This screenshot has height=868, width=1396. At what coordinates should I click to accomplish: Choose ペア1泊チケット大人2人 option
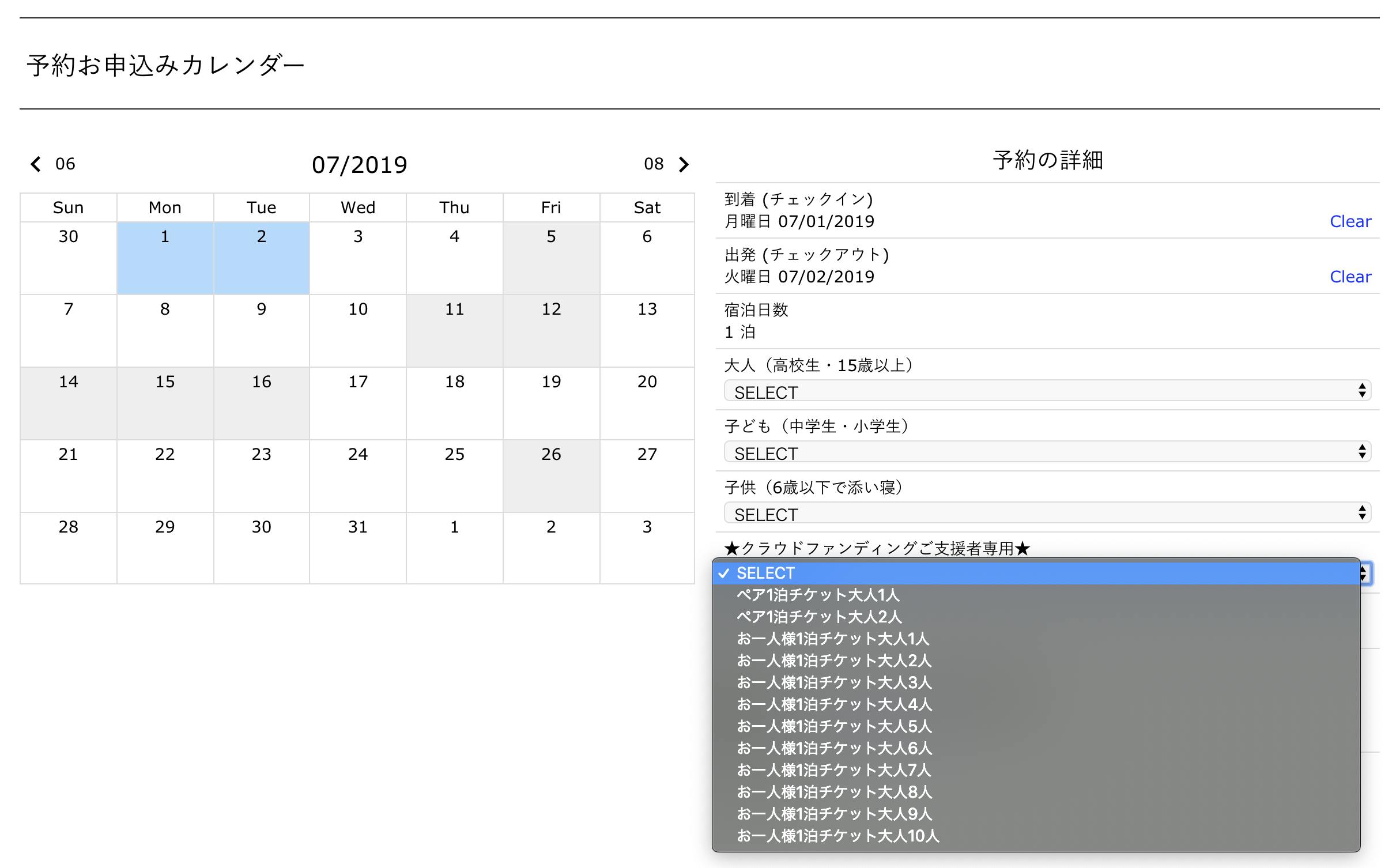pos(818,617)
